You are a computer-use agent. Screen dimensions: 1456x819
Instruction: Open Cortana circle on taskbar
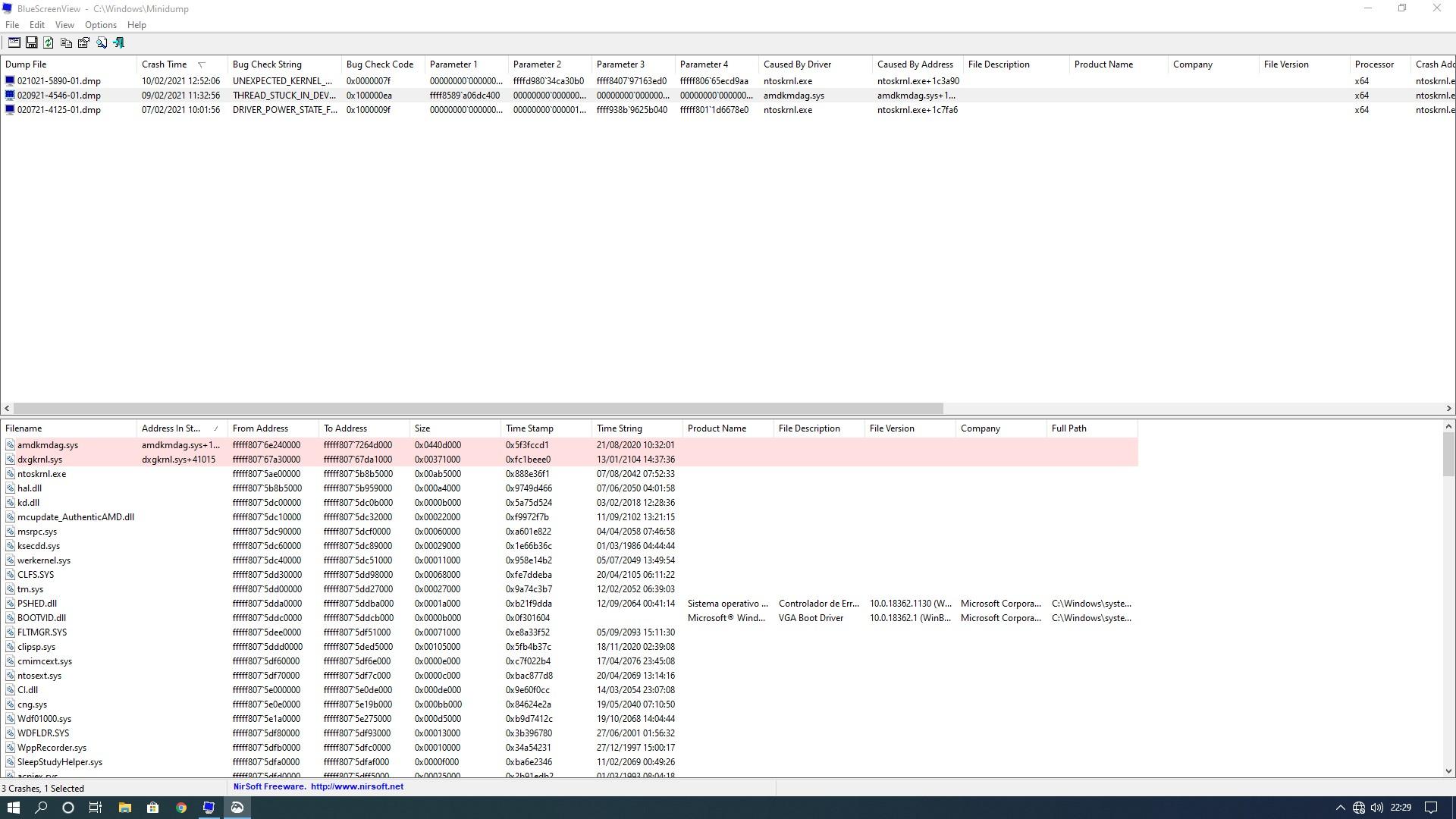click(68, 808)
